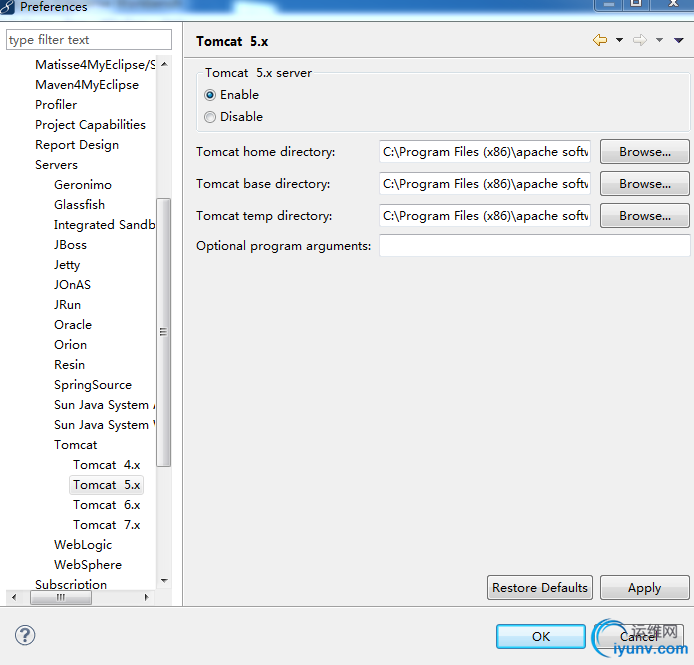Select the Disable radio button
Image resolution: width=694 pixels, height=665 pixels.
[x=210, y=117]
